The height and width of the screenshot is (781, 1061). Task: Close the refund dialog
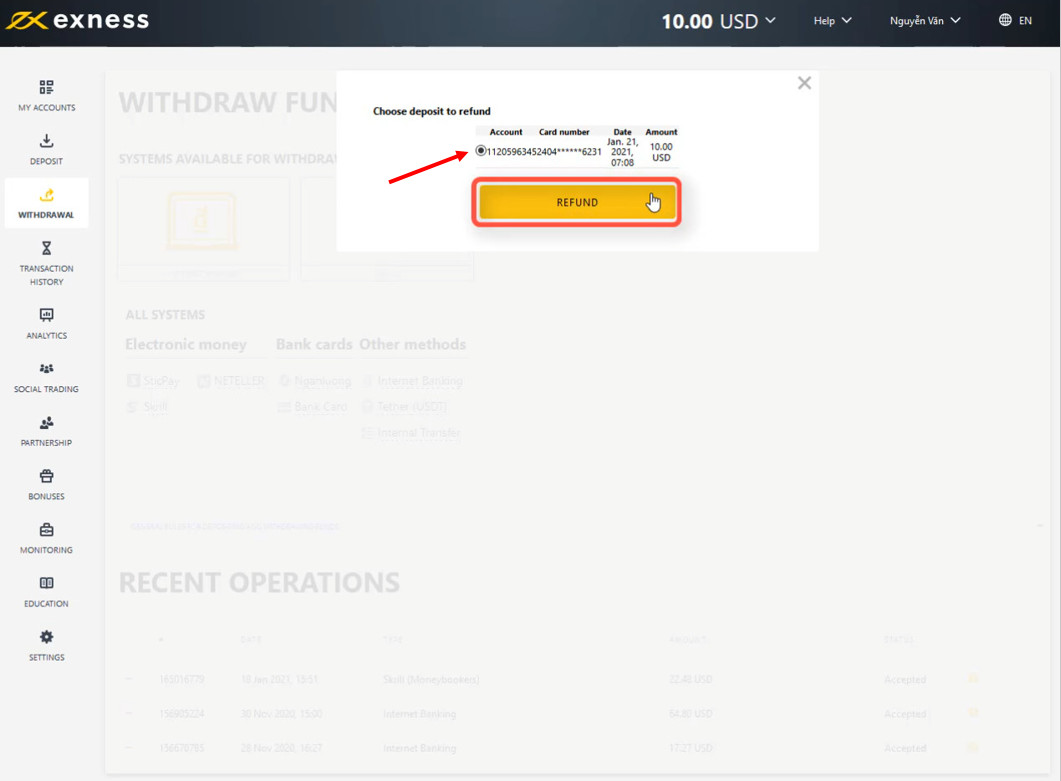804,83
